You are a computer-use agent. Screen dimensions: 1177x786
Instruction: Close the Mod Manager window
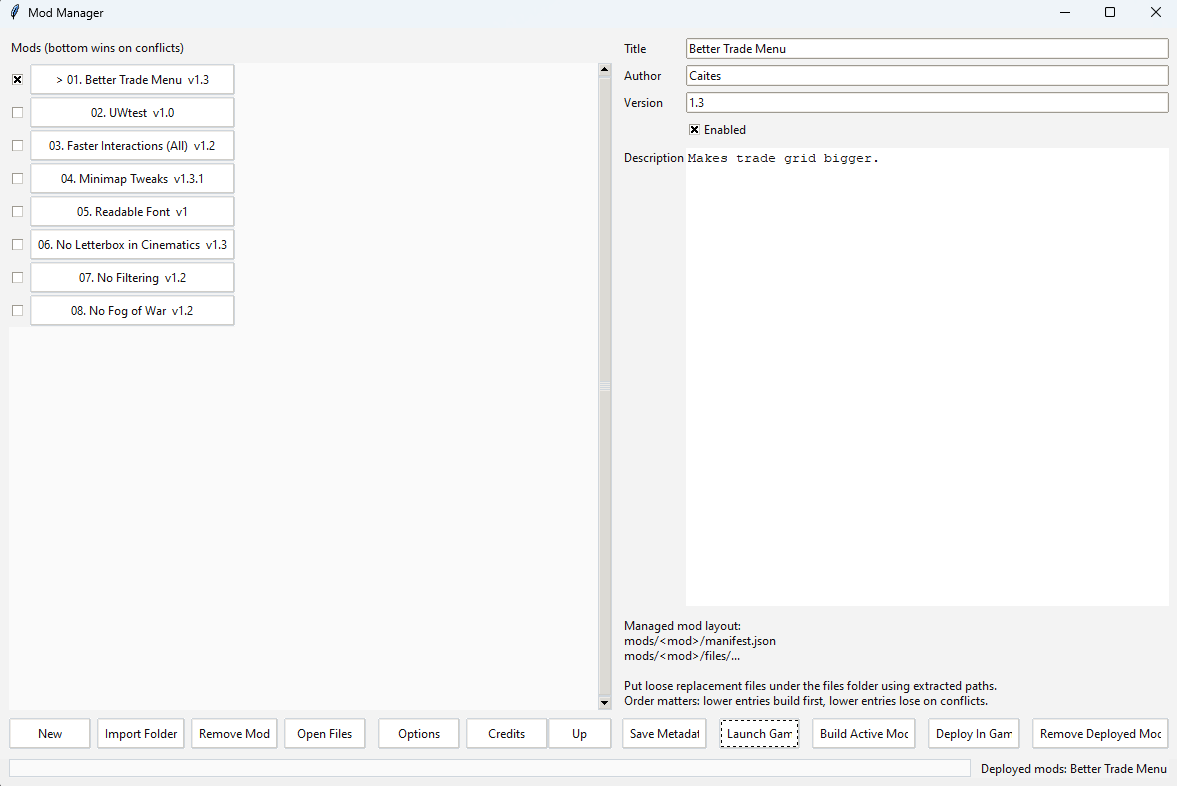(x=1156, y=13)
